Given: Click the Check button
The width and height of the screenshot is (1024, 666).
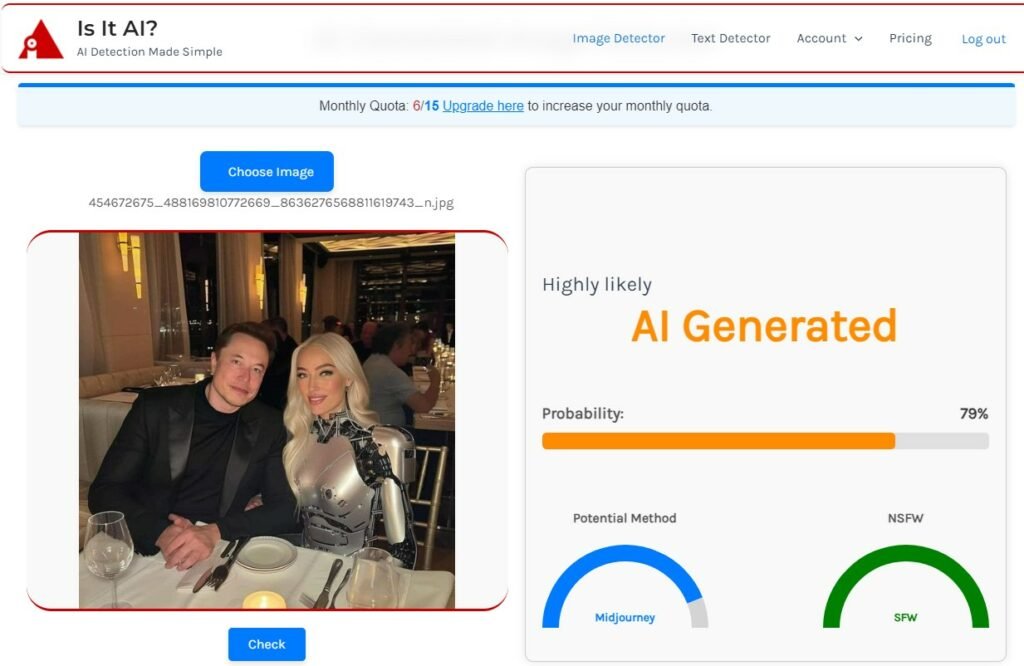Looking at the screenshot, I should click(266, 644).
